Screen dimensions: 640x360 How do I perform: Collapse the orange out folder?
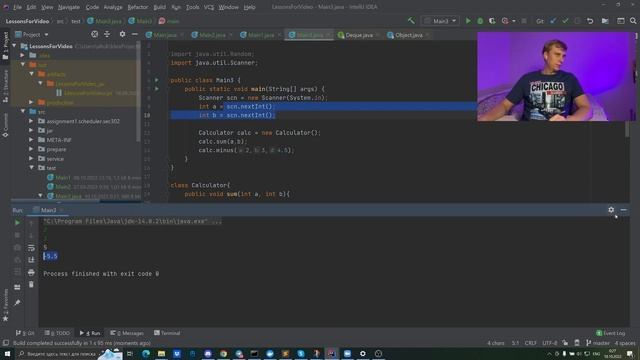23,64
